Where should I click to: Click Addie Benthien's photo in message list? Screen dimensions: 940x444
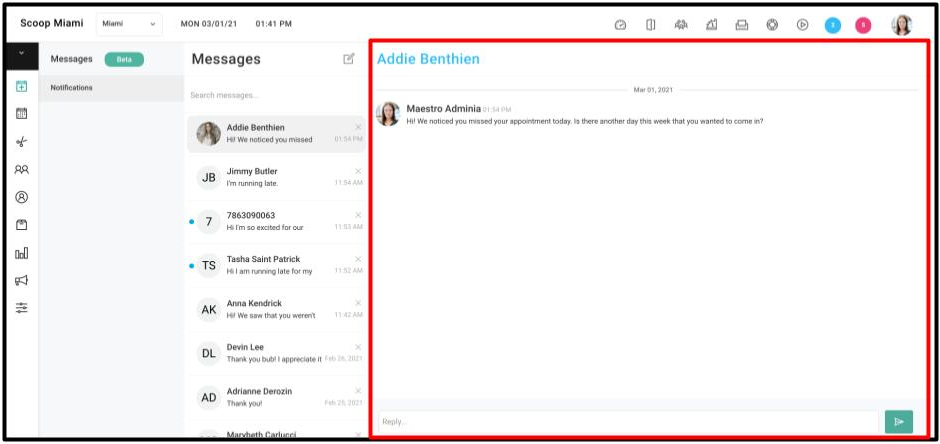(x=209, y=134)
